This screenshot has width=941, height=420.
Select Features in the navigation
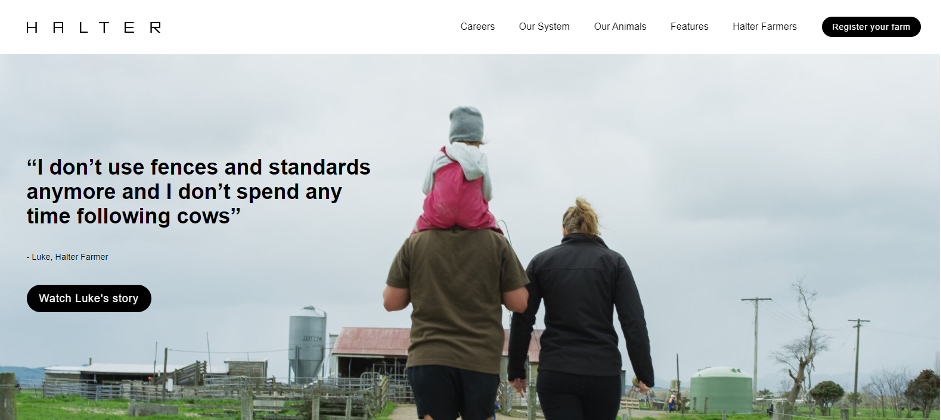pos(689,26)
